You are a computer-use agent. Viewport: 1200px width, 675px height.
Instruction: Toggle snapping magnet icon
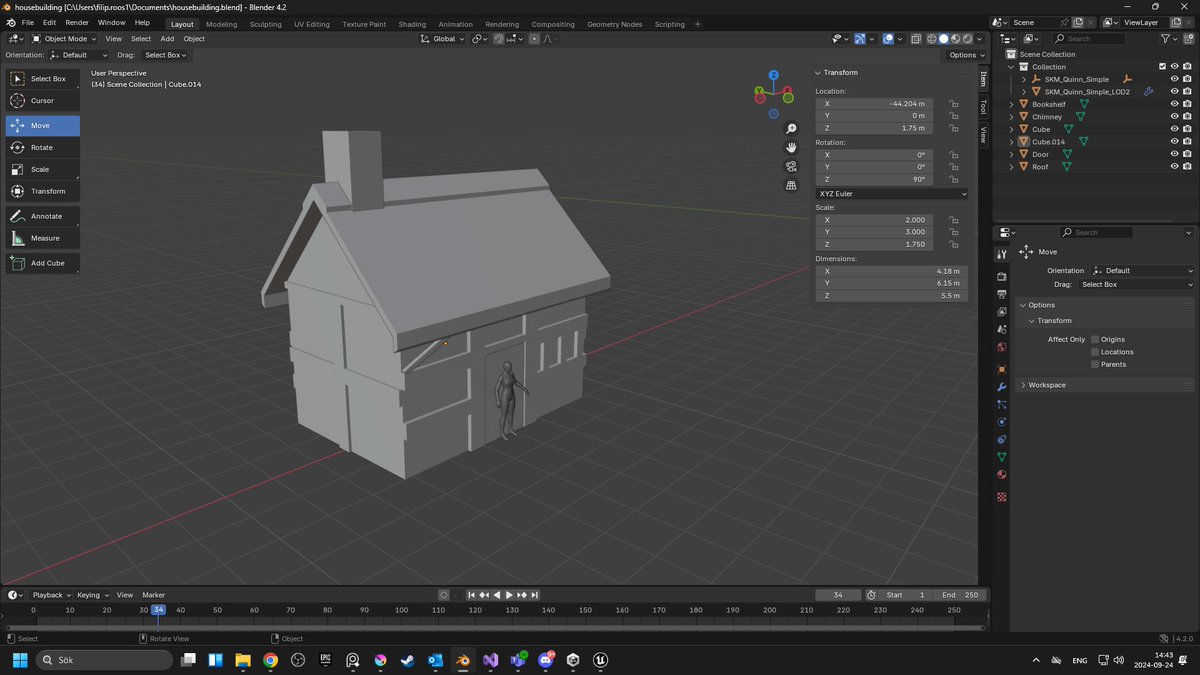(x=499, y=39)
